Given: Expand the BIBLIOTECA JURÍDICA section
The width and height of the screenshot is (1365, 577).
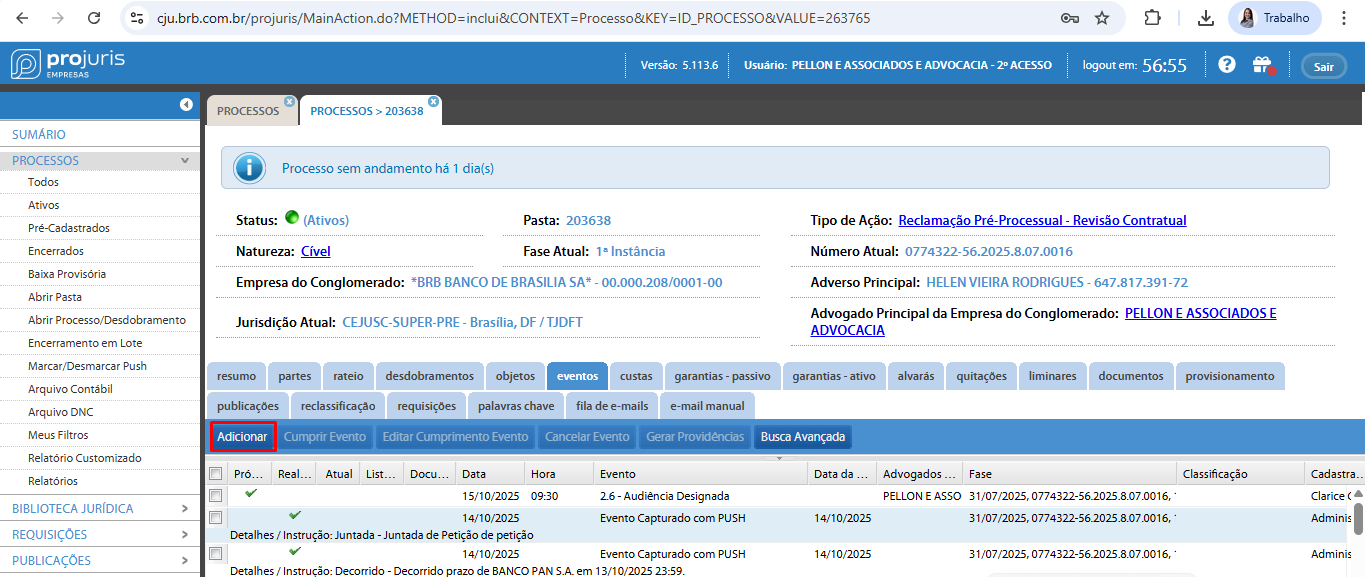Looking at the screenshot, I should 184,508.
